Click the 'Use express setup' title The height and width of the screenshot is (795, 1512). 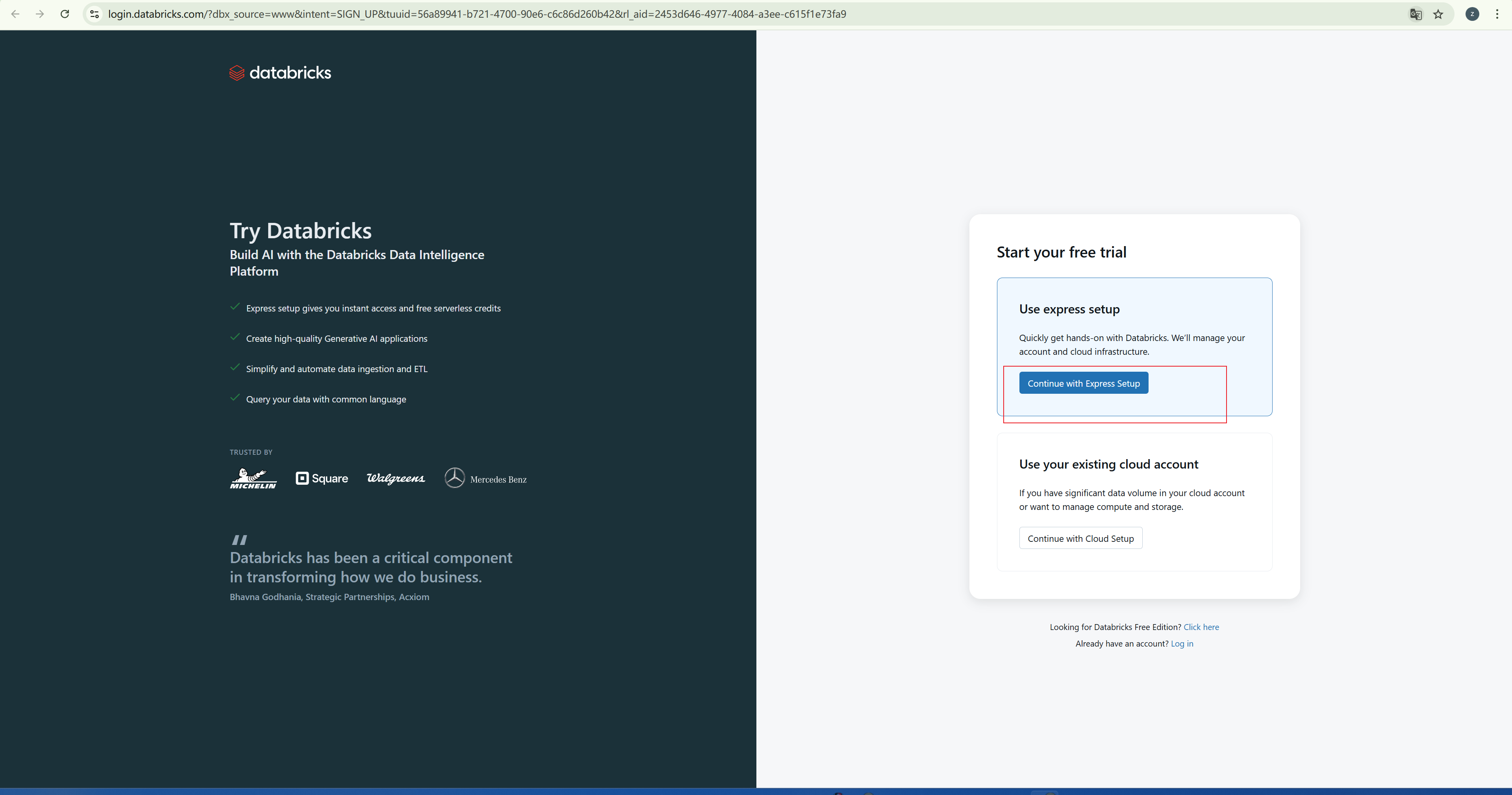coord(1069,309)
